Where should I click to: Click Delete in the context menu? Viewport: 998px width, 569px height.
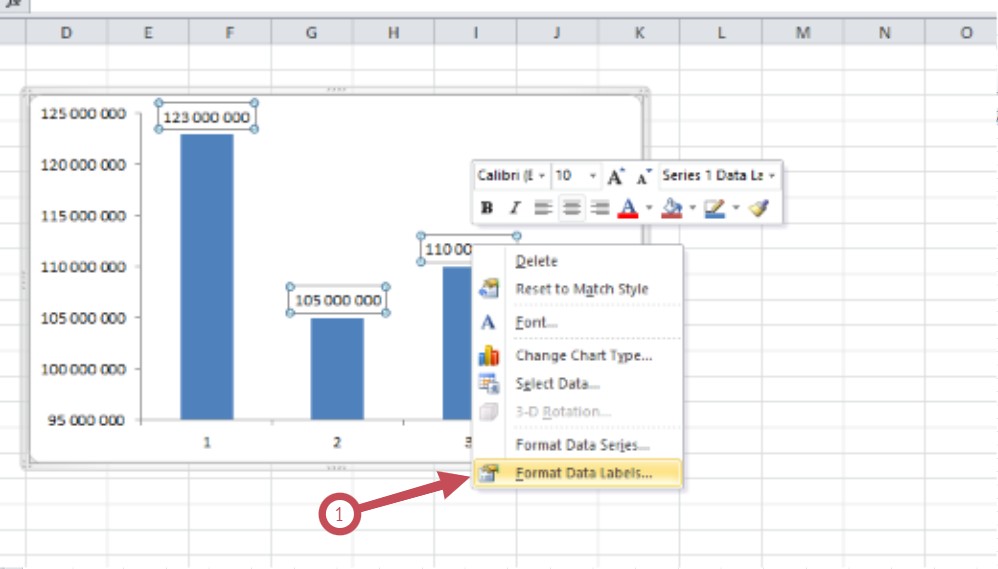pyautogui.click(x=536, y=261)
